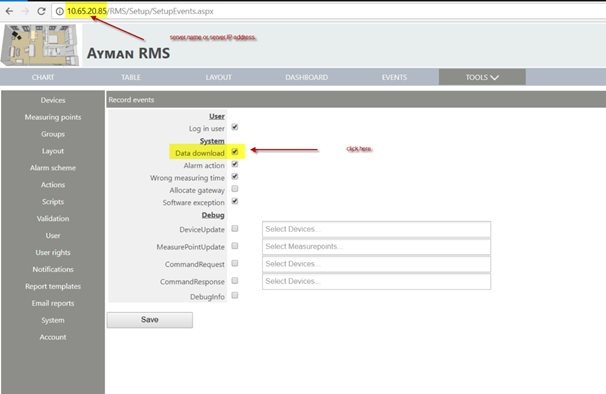Click the floor plan logo image
The height and width of the screenshot is (394, 606).
pyautogui.click(x=41, y=45)
